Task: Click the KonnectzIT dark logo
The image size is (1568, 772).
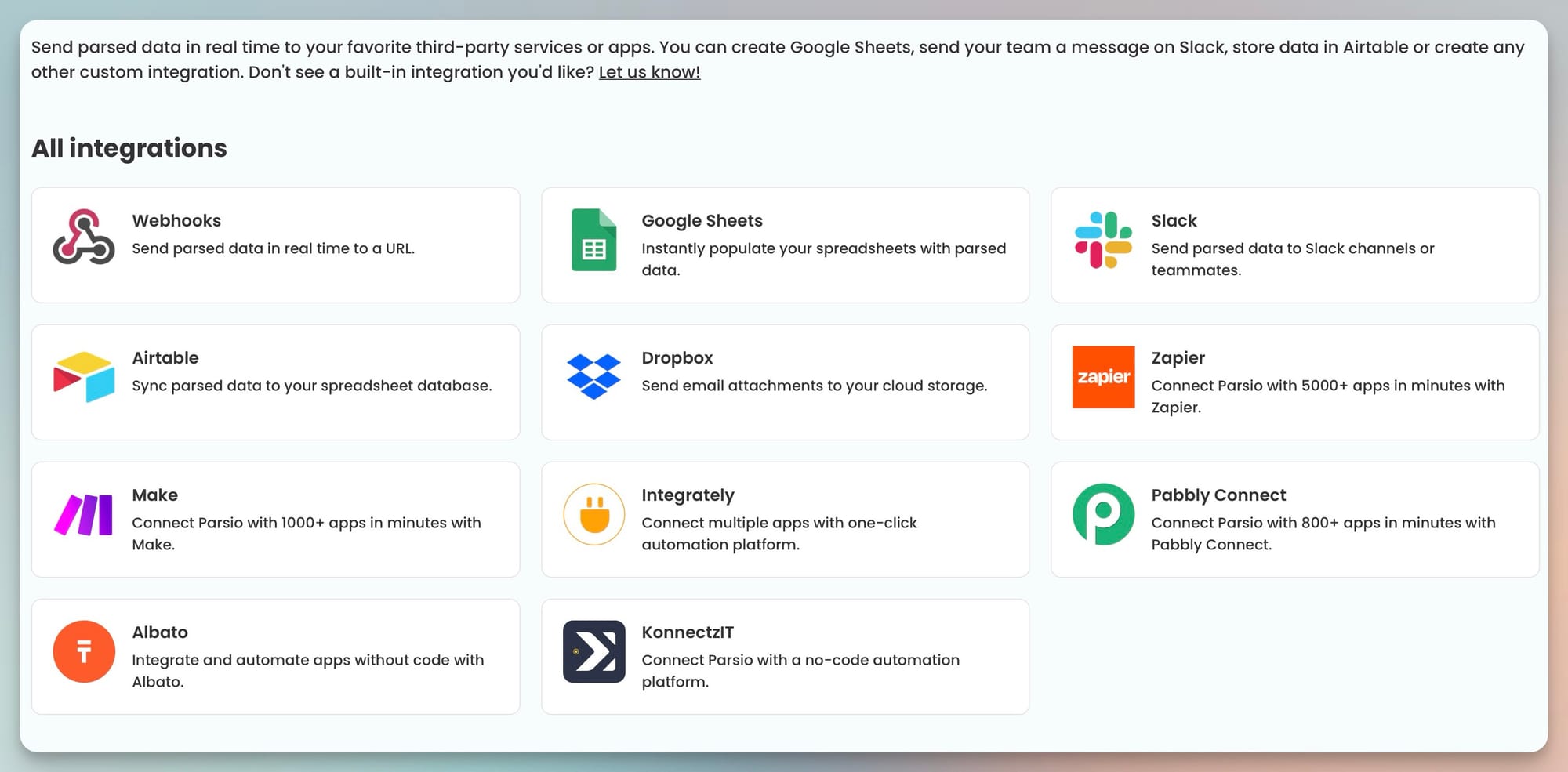Action: tap(593, 652)
